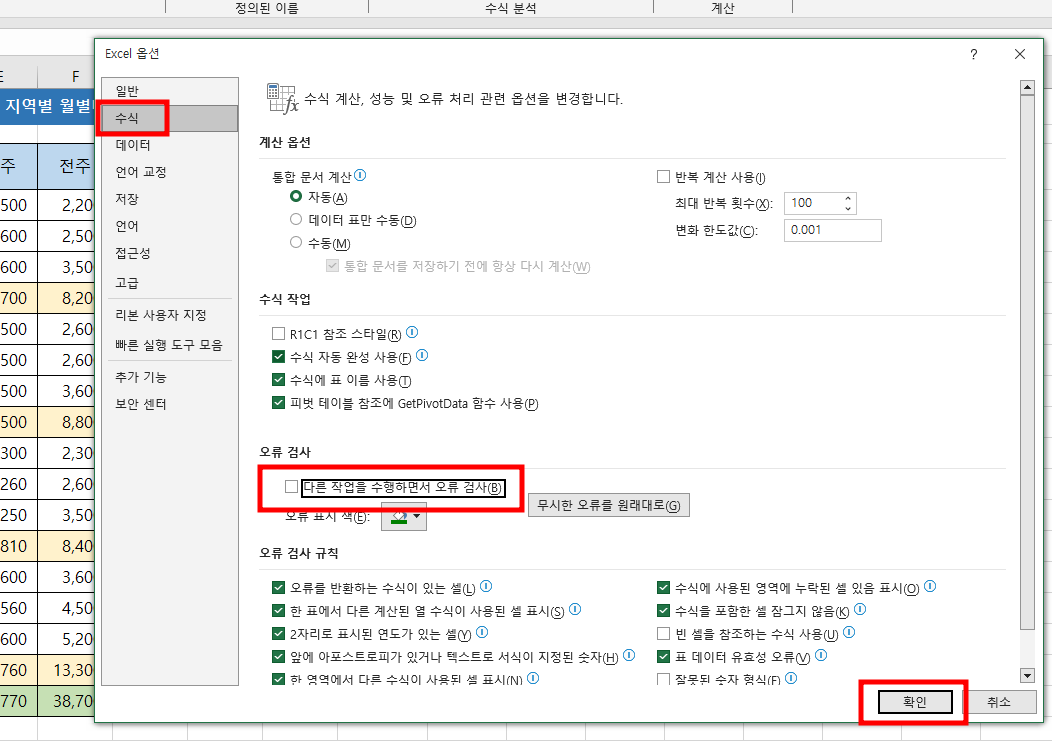
Task: Click the 무시한 오류를 원래대로 button
Action: point(609,505)
